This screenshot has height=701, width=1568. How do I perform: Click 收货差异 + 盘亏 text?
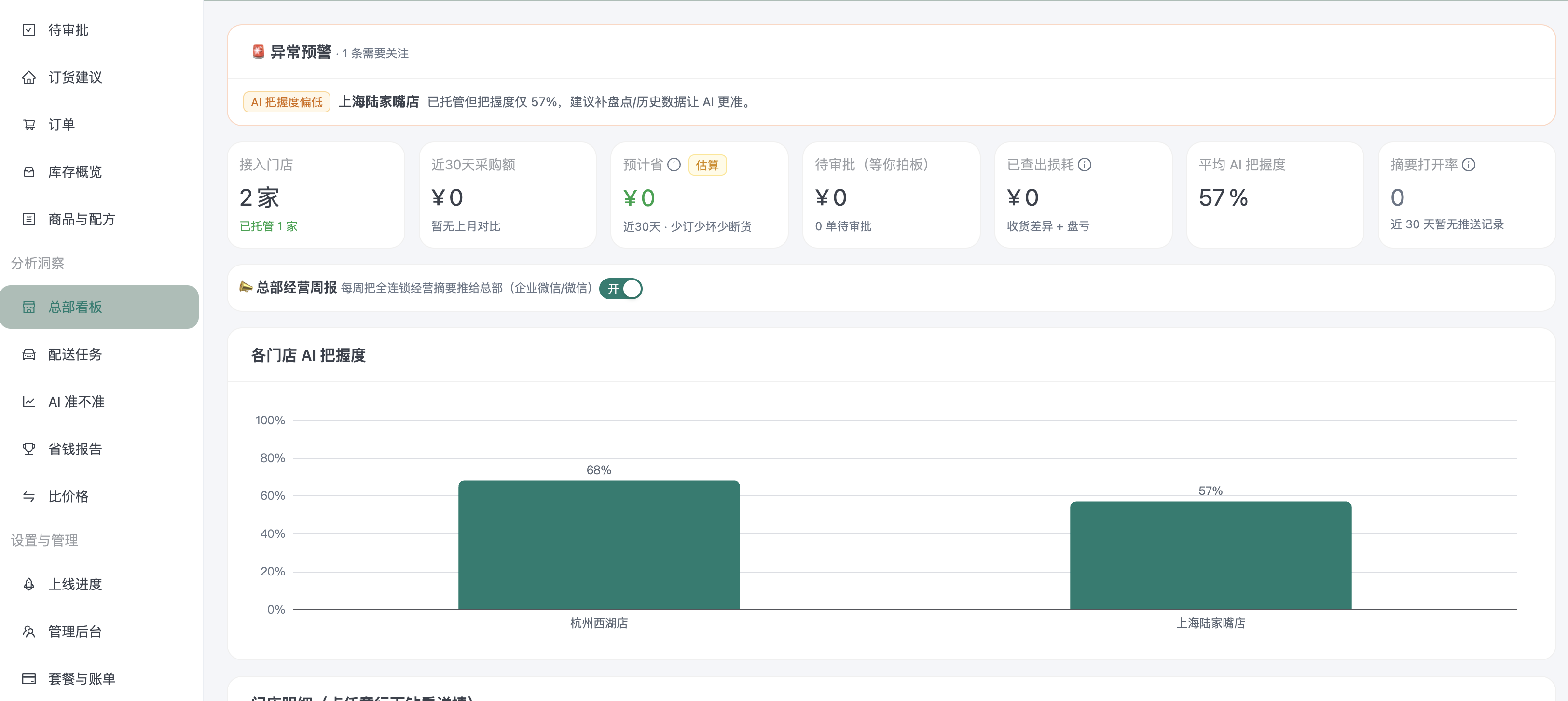[1048, 226]
